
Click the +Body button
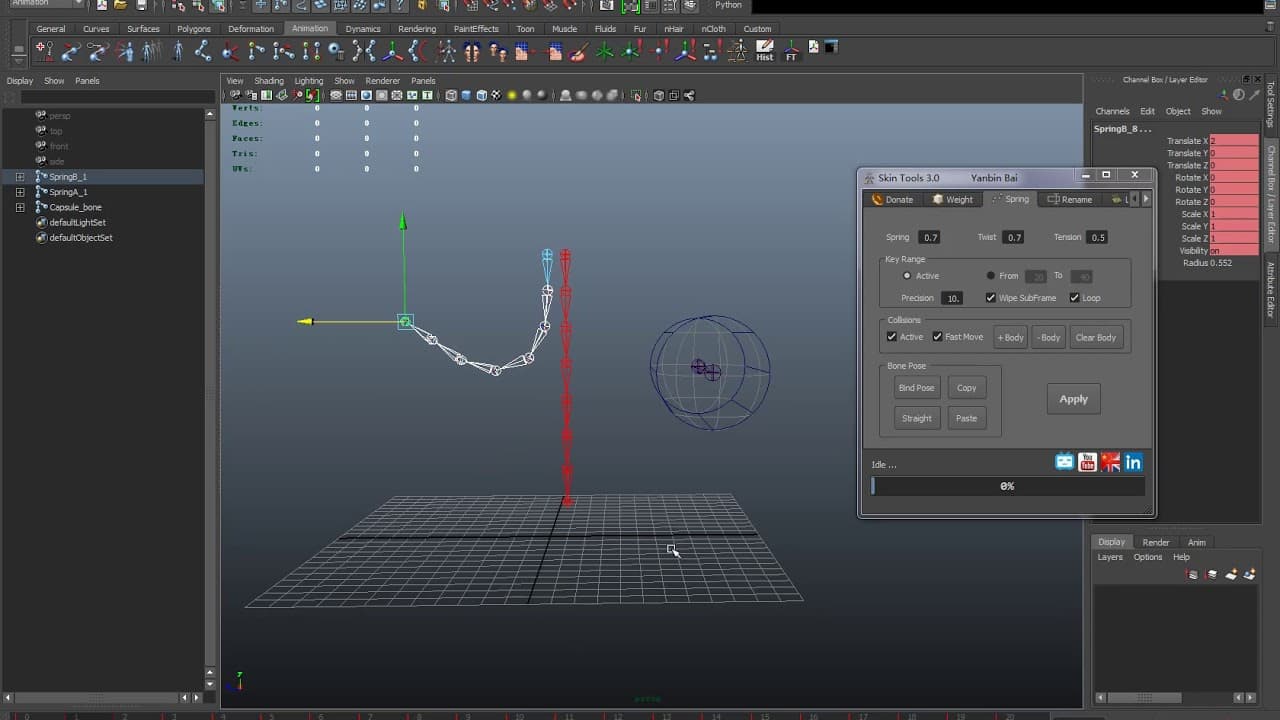(x=1010, y=337)
